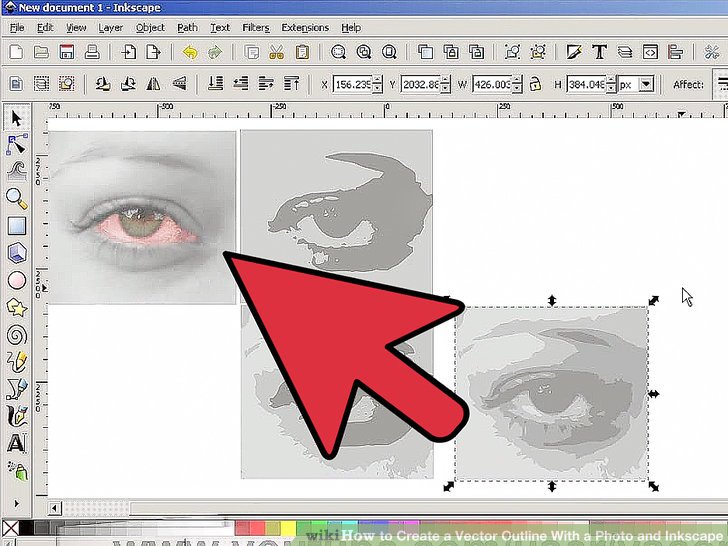Rotate selection 90 degrees counter-clockwise
Viewport: 728px width, 546px height.
(103, 84)
